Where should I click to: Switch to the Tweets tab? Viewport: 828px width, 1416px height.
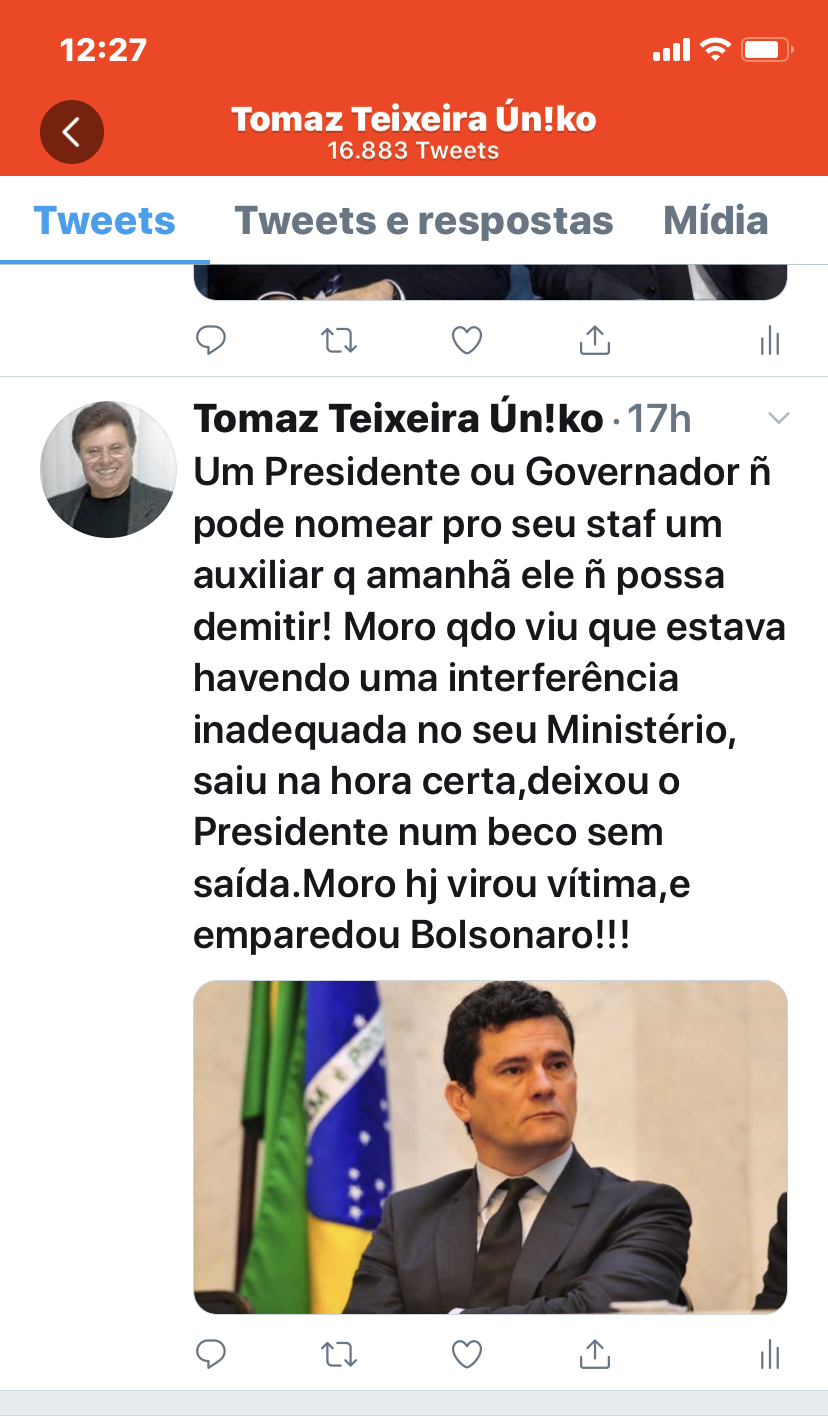pos(104,220)
